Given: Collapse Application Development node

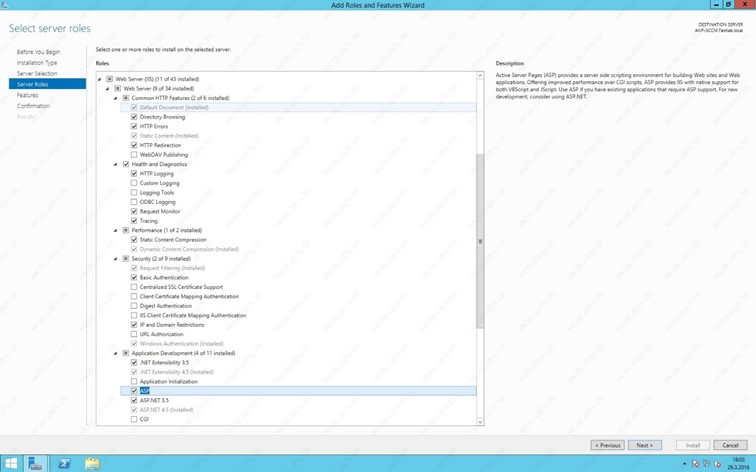Looking at the screenshot, I should pyautogui.click(x=116, y=353).
